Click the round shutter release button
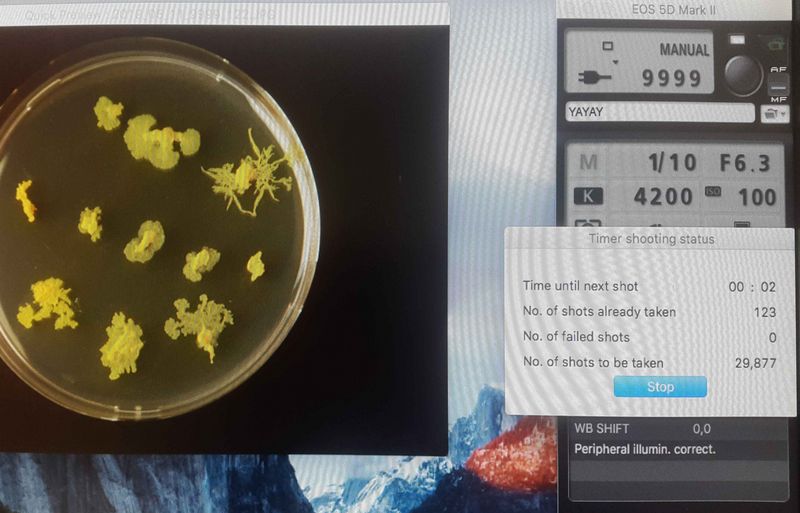800x513 pixels. point(743,75)
